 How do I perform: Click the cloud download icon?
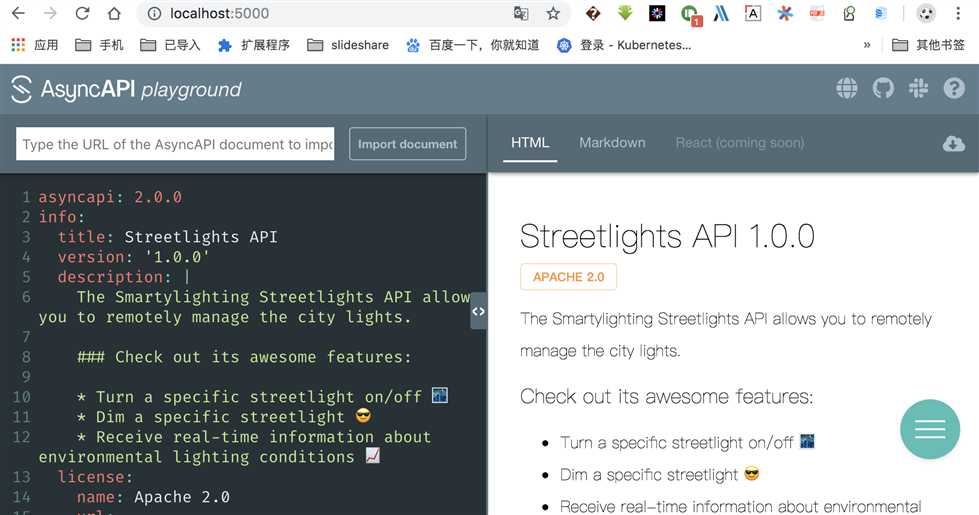[953, 144]
